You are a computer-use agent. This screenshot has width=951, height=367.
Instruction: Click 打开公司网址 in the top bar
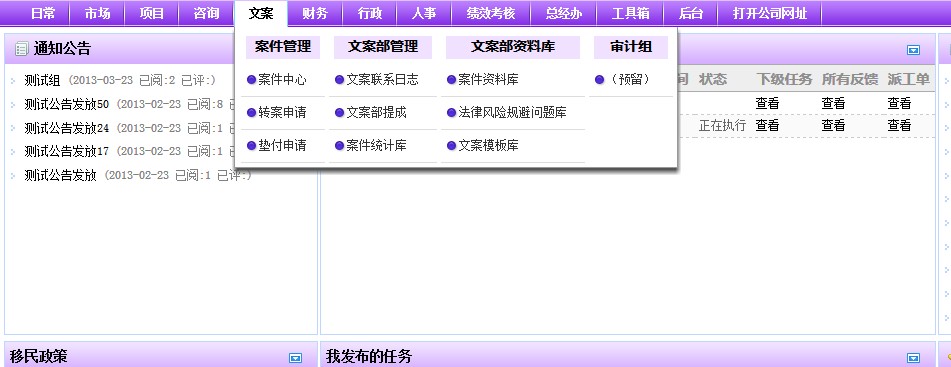(770, 13)
